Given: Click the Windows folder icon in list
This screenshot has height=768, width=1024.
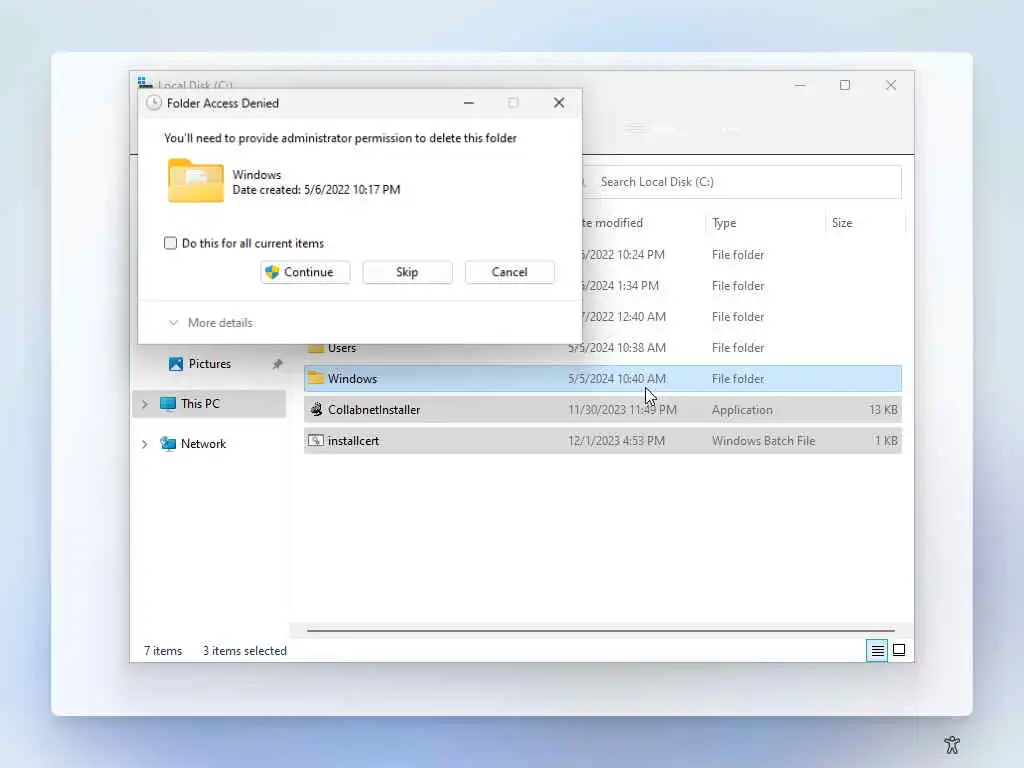Looking at the screenshot, I should coord(316,378).
